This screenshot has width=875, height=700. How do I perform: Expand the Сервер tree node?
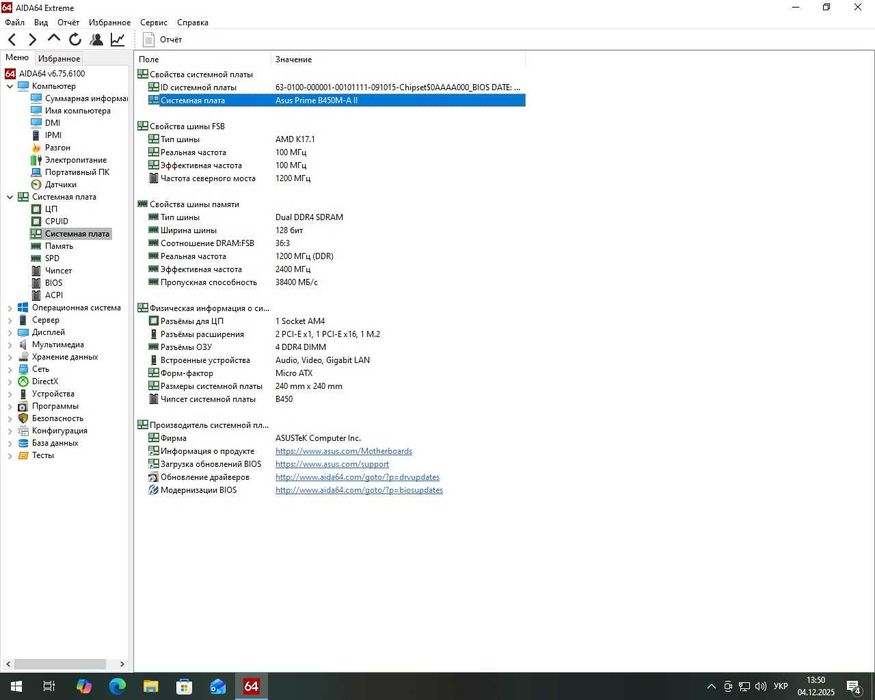9,320
